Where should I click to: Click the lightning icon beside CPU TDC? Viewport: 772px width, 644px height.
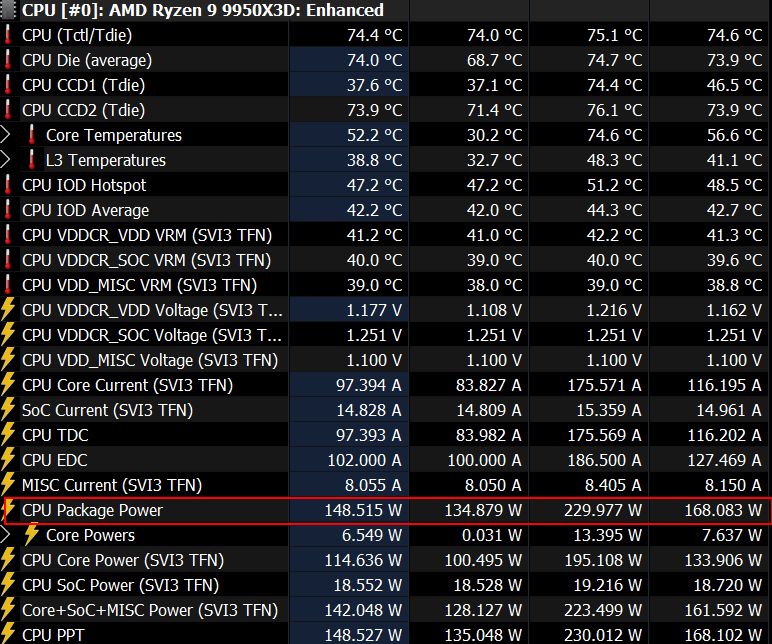(8, 435)
